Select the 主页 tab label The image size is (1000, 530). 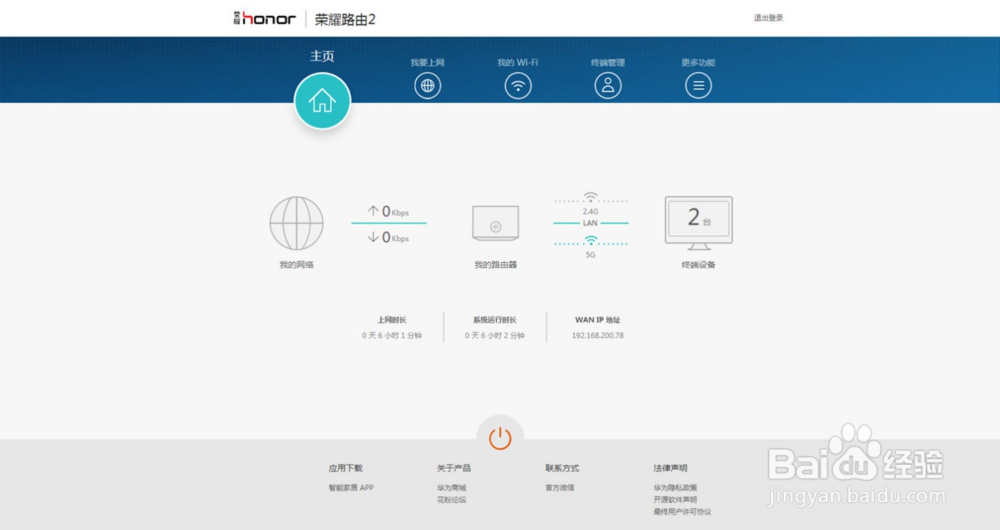322,56
